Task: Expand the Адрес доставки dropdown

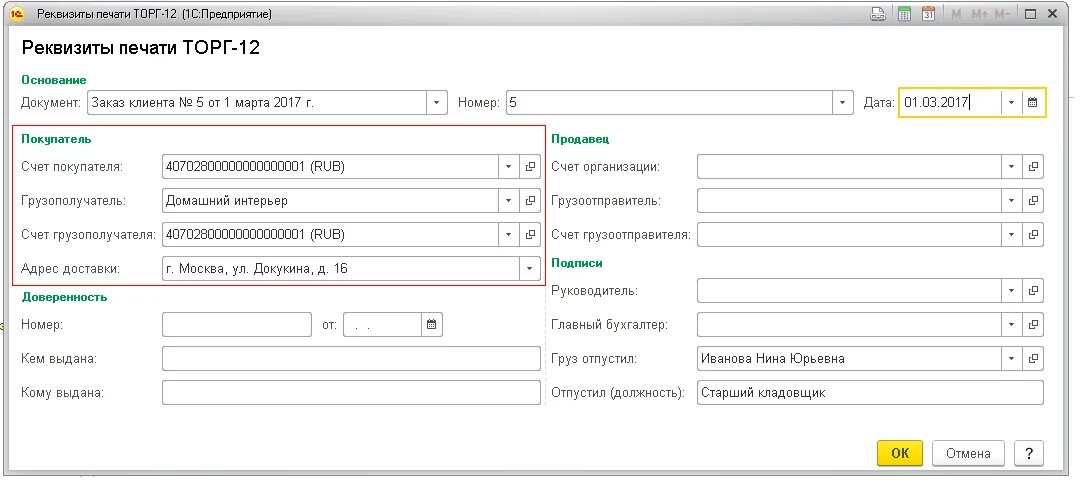Action: (530, 269)
